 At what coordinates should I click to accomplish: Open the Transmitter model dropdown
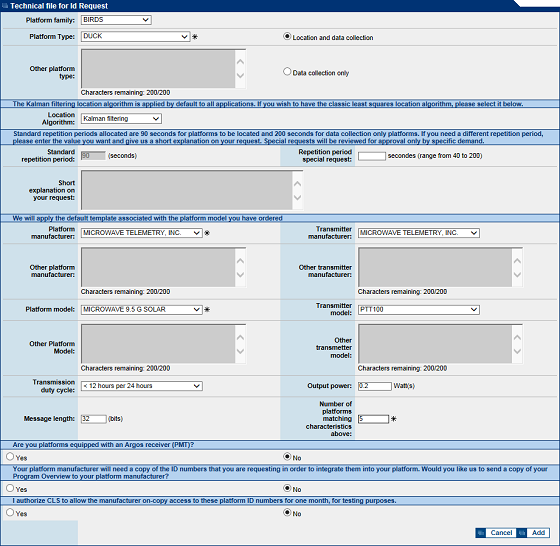(419, 310)
